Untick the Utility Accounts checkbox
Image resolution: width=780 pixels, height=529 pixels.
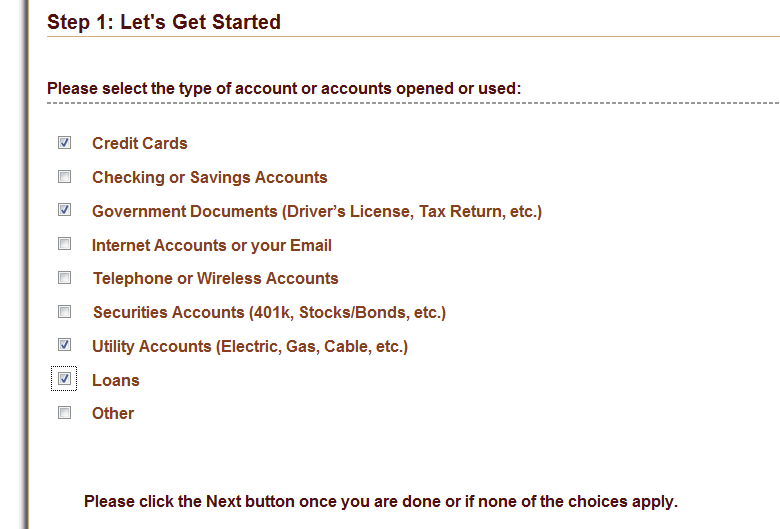(x=65, y=345)
